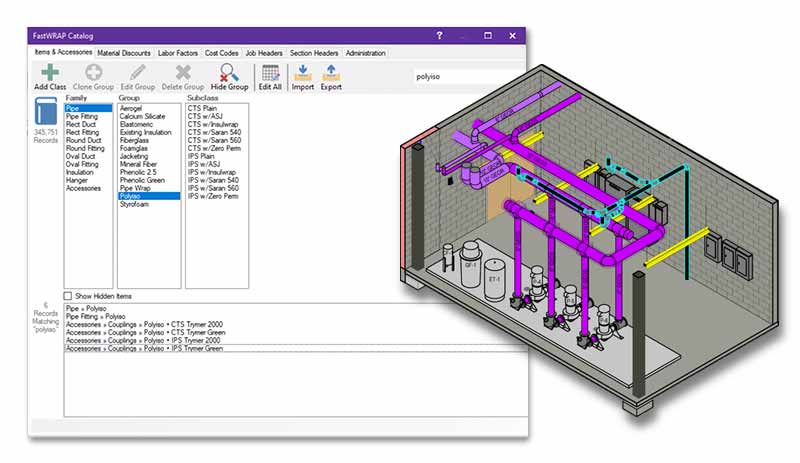This screenshot has height=463, width=800.
Task: Select IPS Plain subclass
Action: (x=217, y=156)
